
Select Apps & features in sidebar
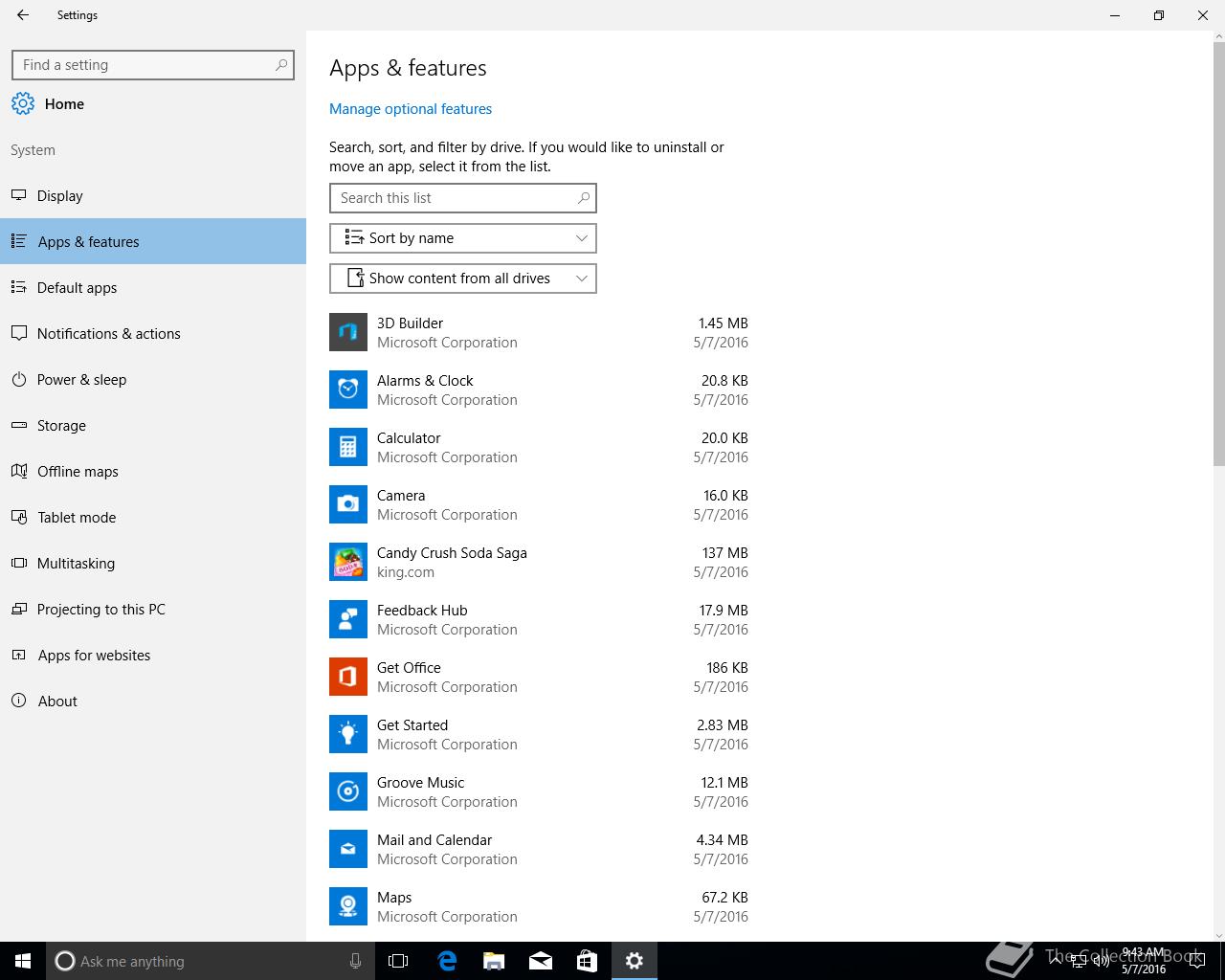pyautogui.click(x=153, y=242)
